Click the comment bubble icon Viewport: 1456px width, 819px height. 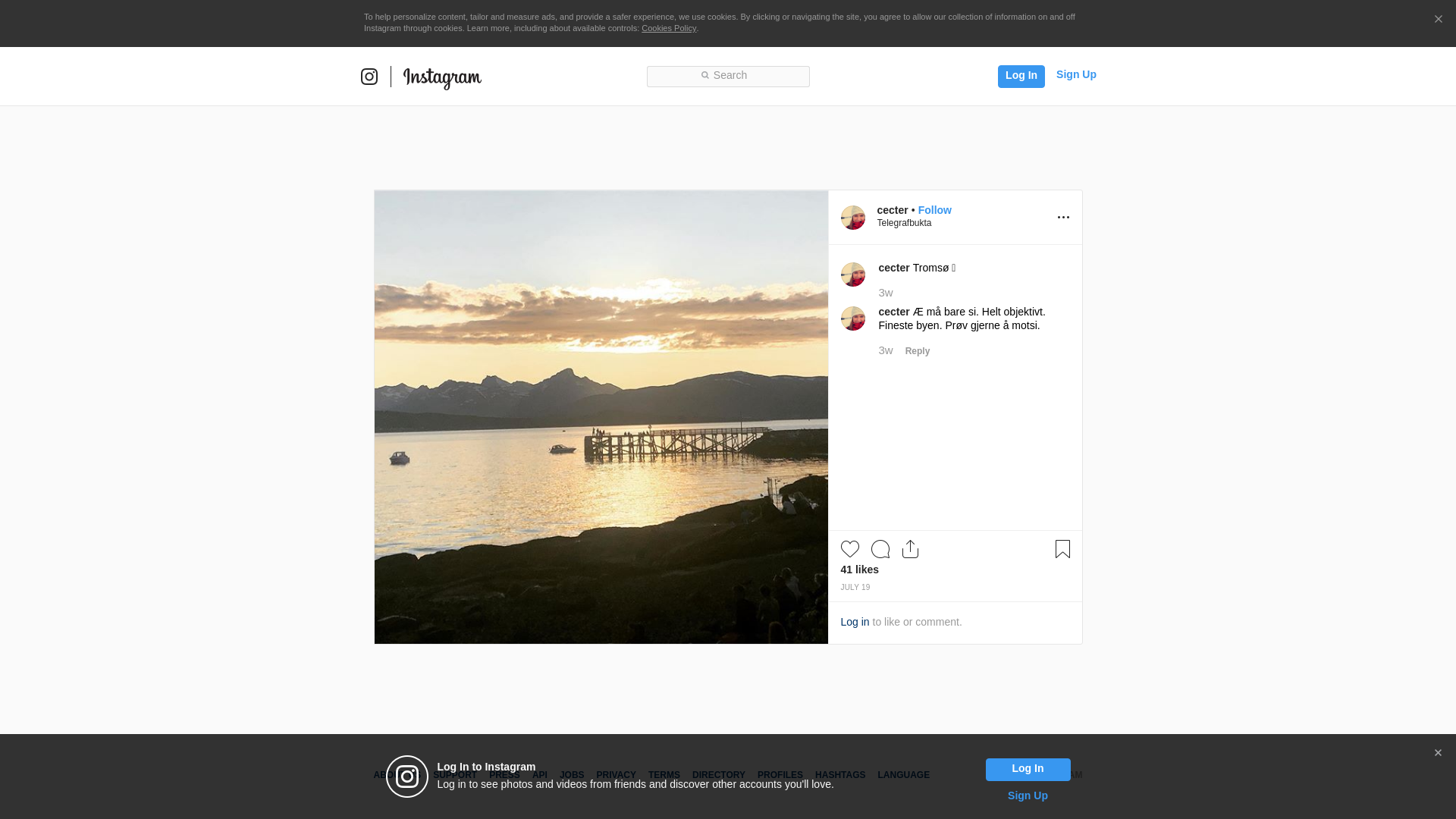880,549
